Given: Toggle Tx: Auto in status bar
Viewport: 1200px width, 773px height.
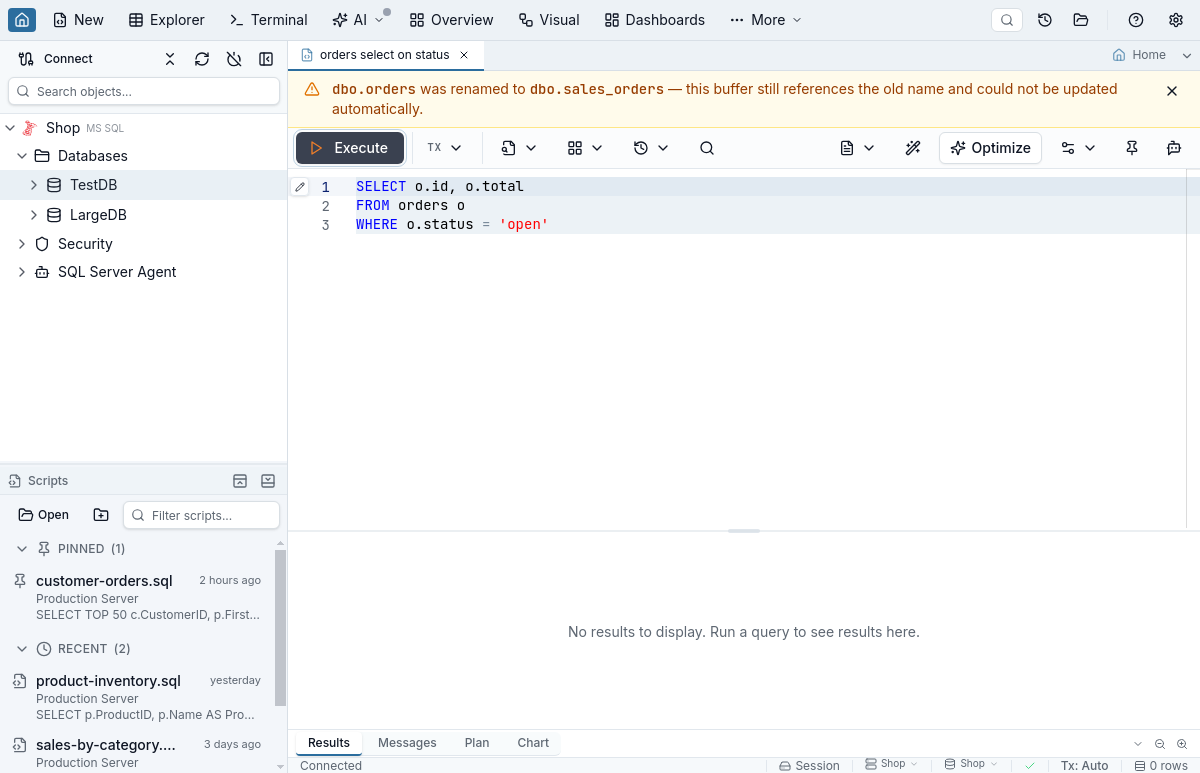Looking at the screenshot, I should tap(1084, 765).
